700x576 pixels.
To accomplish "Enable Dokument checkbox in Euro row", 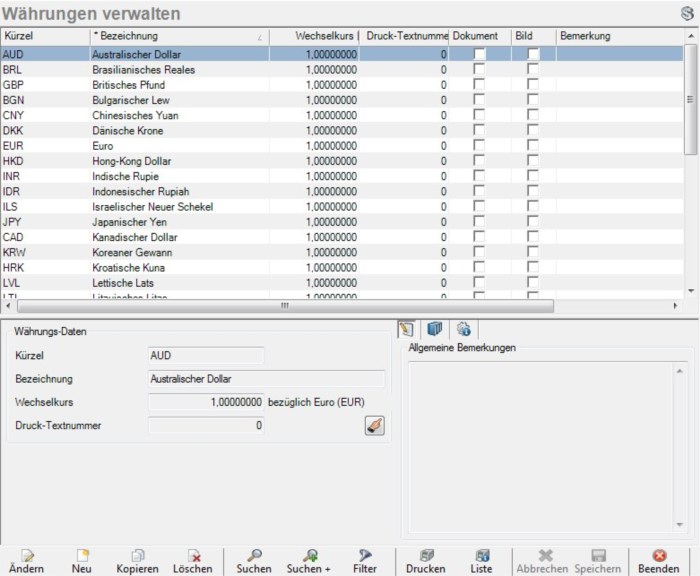I will [479, 146].
